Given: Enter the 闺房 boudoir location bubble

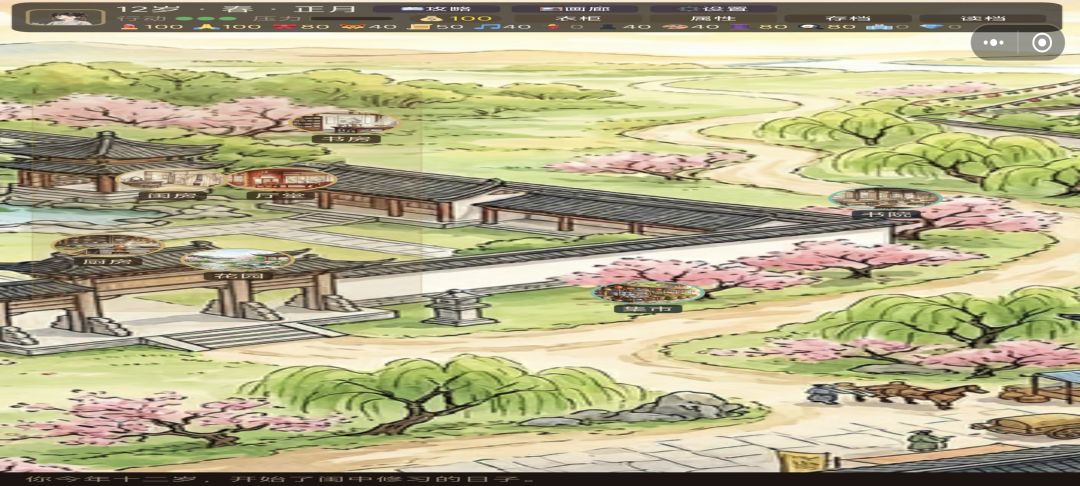Looking at the screenshot, I should tap(172, 180).
